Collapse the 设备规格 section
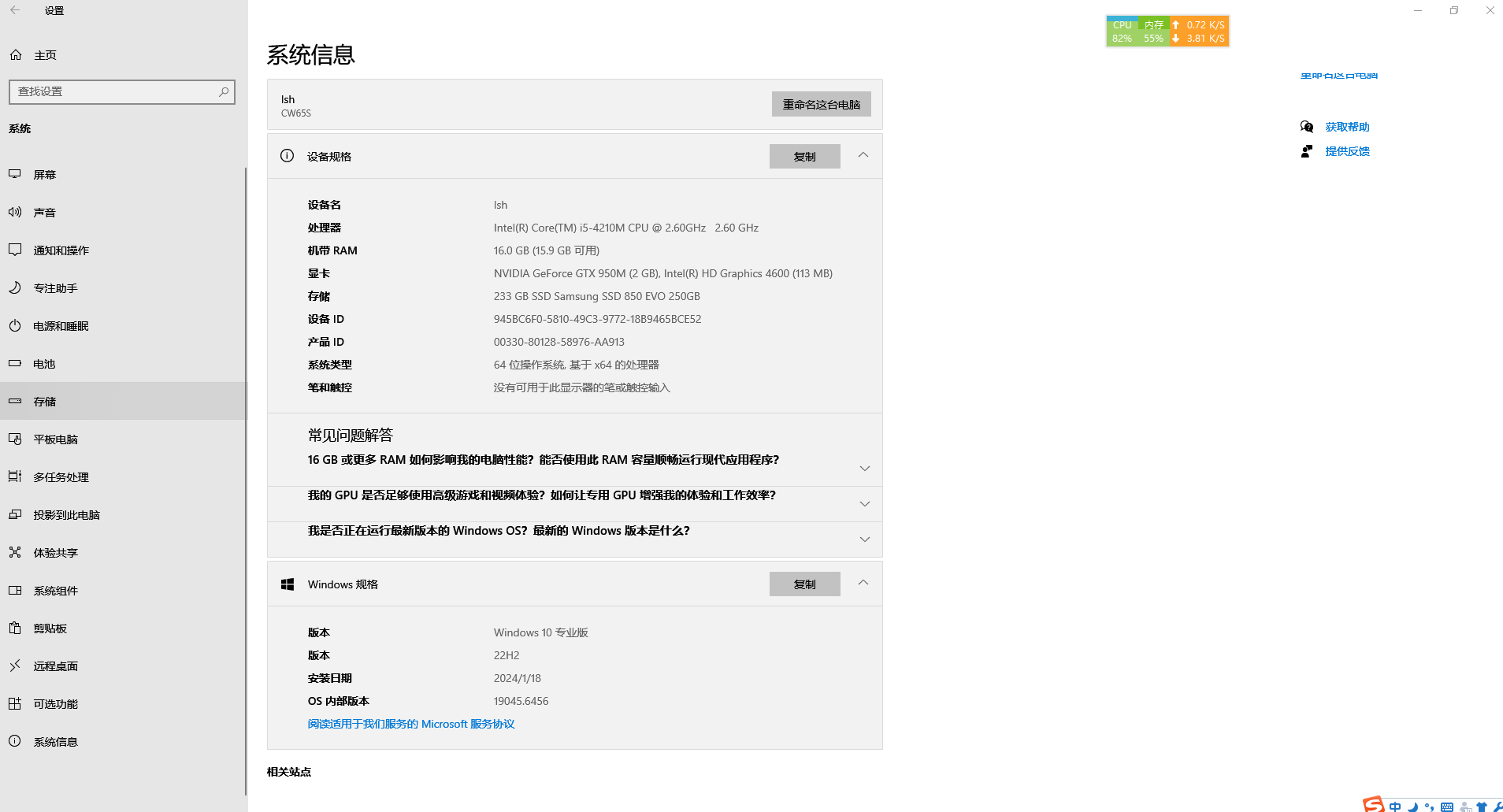 point(863,155)
